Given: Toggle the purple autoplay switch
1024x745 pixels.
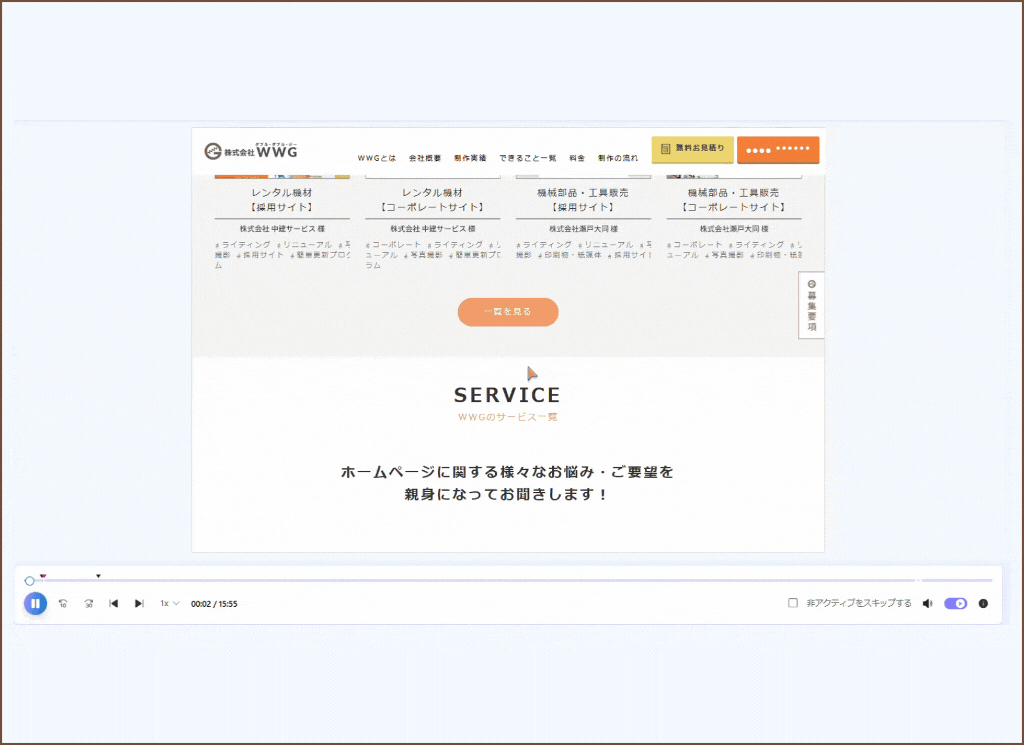Looking at the screenshot, I should coord(955,603).
